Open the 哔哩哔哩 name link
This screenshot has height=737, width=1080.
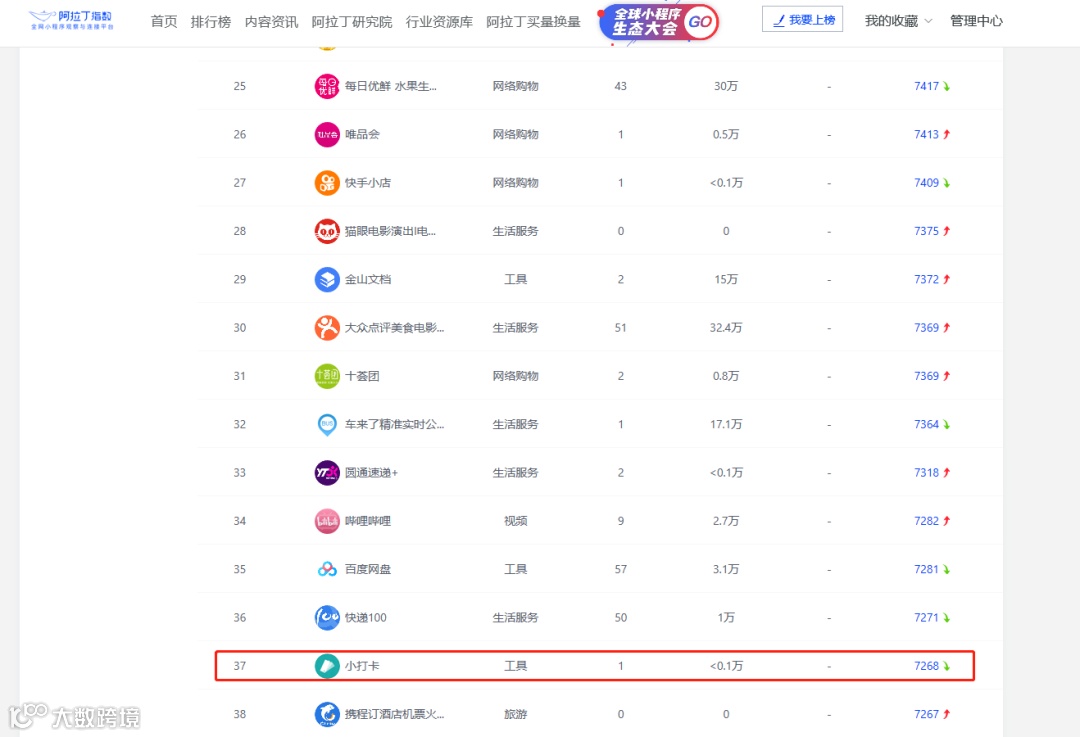pos(368,521)
